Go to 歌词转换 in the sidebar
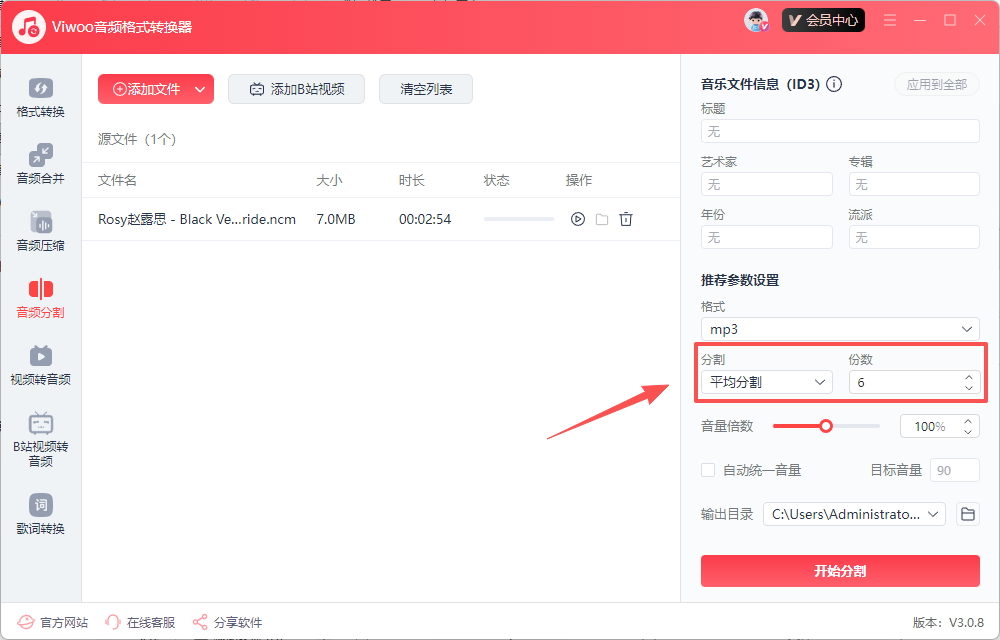This screenshot has height=640, width=1000. point(40,514)
